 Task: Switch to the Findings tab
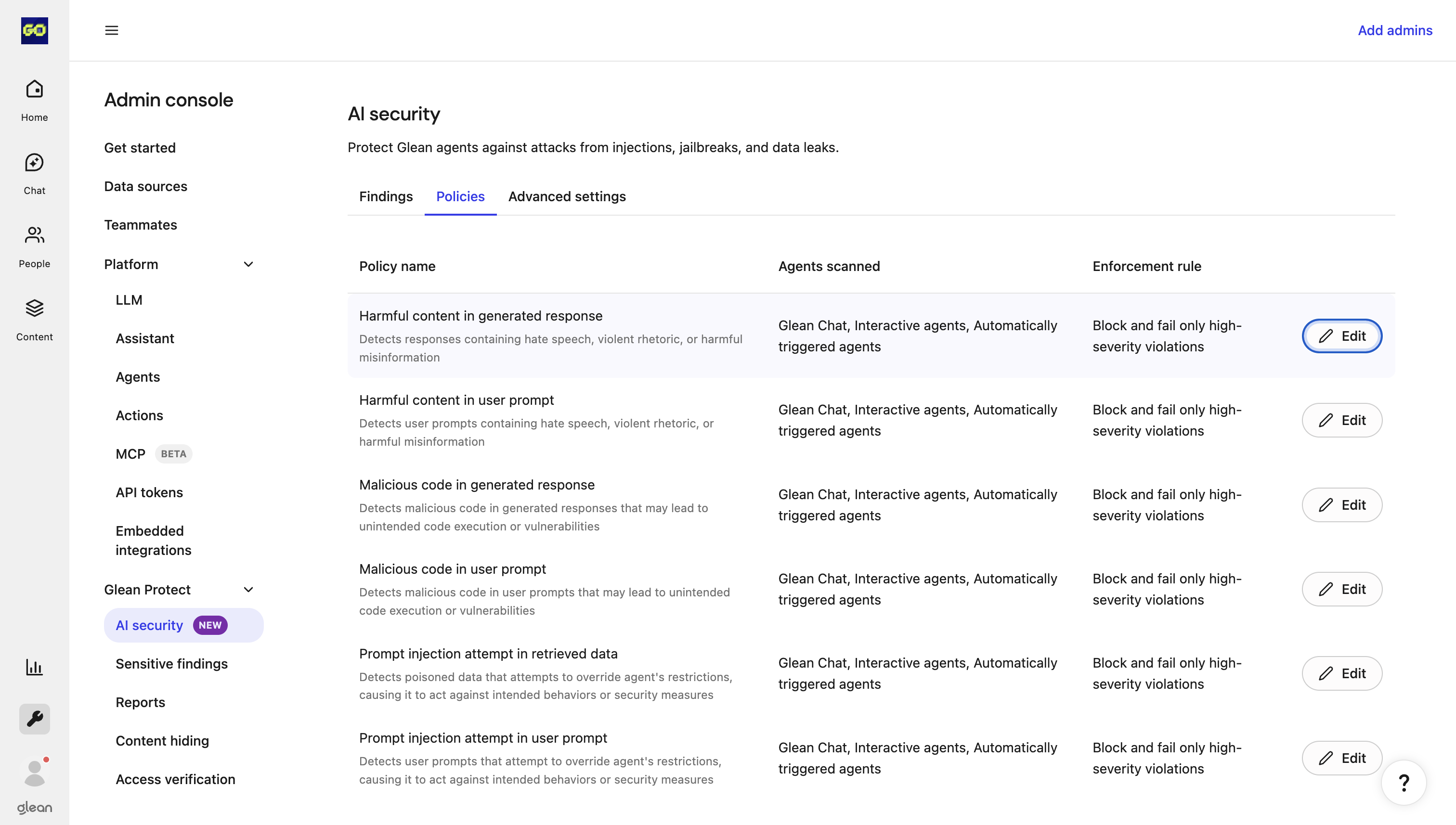coord(385,196)
